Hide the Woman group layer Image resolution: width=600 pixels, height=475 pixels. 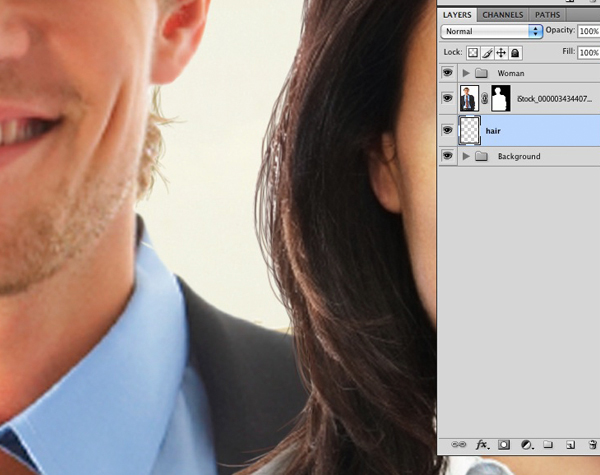(x=447, y=73)
